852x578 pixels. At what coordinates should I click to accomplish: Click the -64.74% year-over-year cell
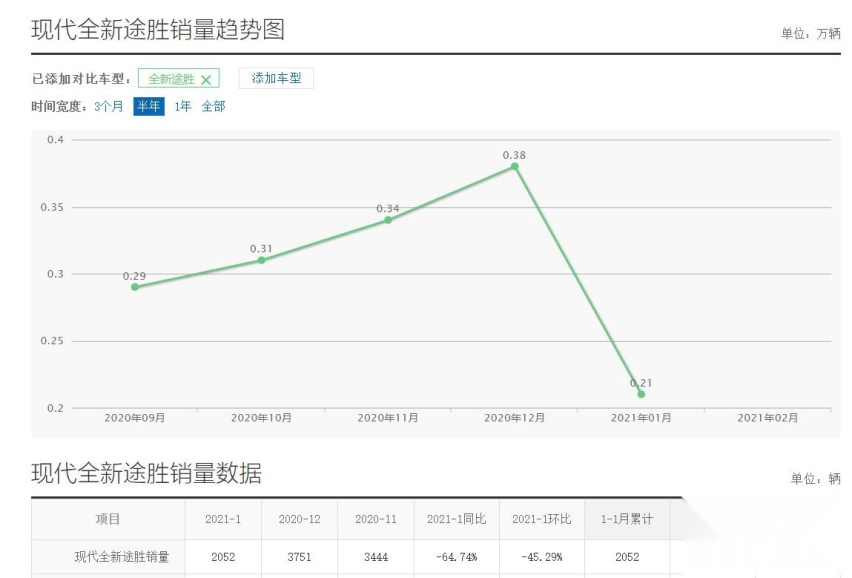coord(456,557)
